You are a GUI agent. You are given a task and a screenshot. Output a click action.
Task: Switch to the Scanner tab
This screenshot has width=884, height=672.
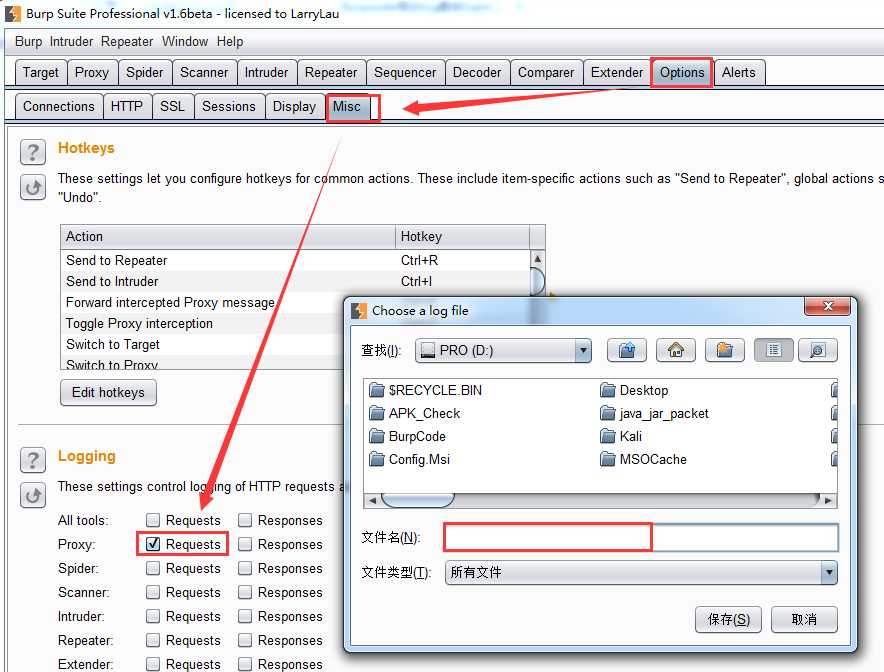(x=204, y=73)
